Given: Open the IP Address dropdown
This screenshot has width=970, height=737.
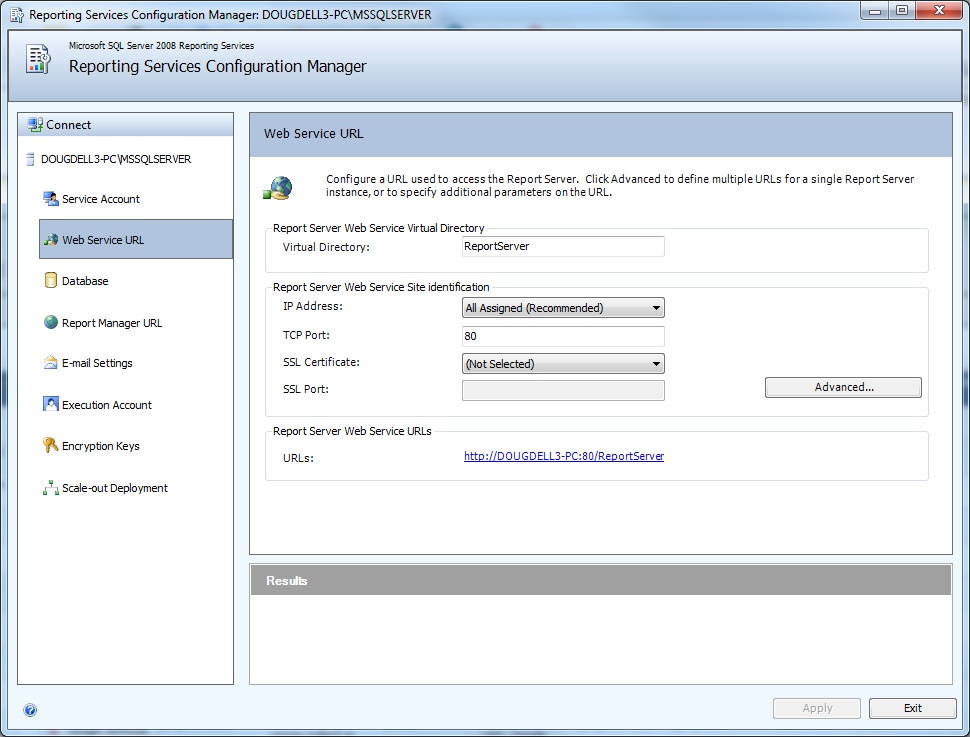Looking at the screenshot, I should (x=563, y=308).
